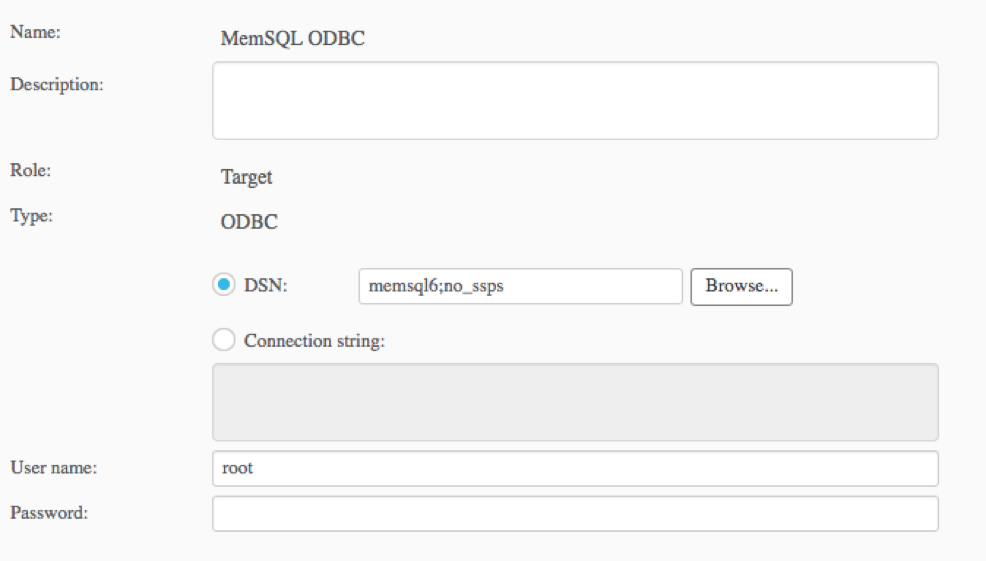Click the 'root' text in User name
The height and width of the screenshot is (561, 986).
[238, 469]
